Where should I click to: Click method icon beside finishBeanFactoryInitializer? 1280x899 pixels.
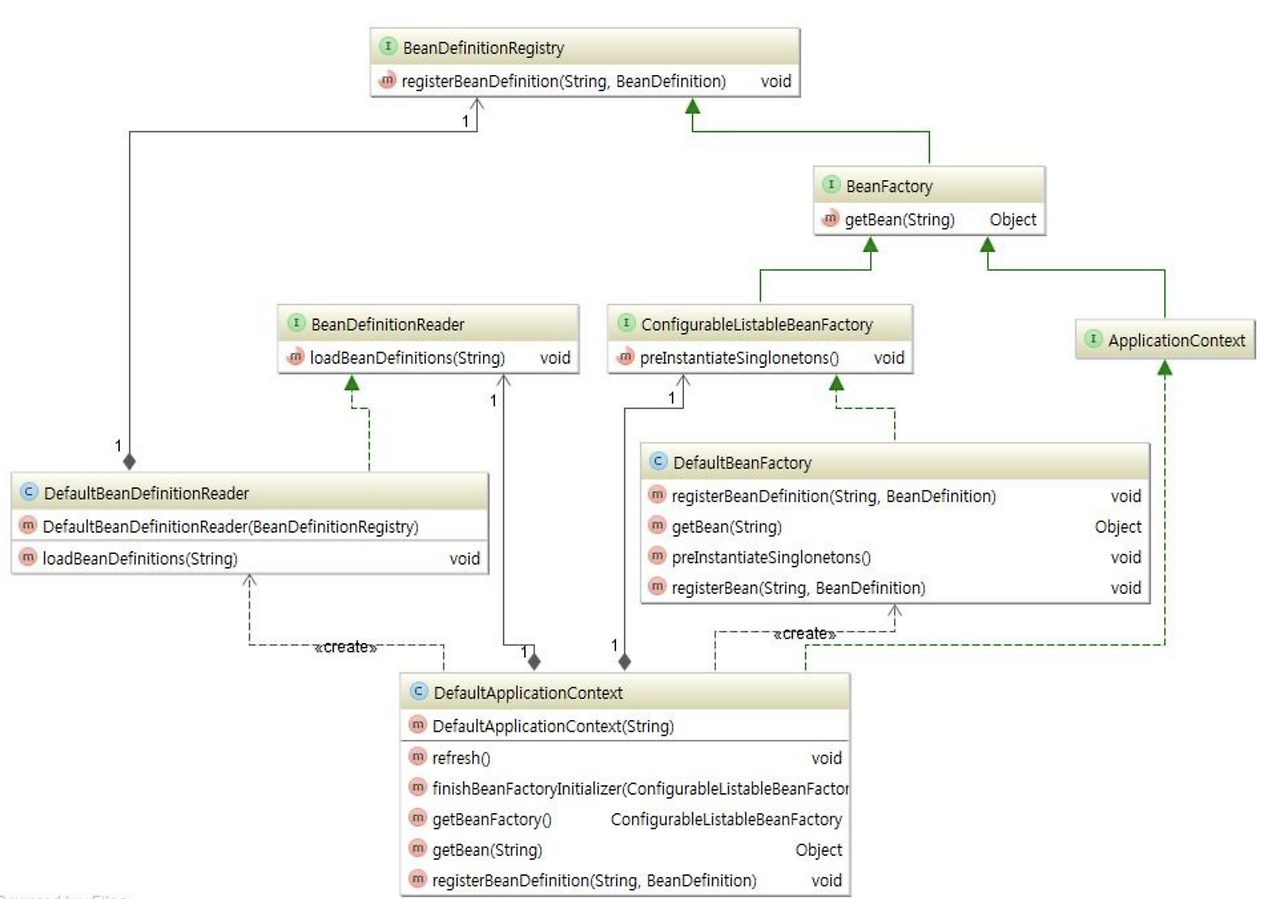point(418,788)
